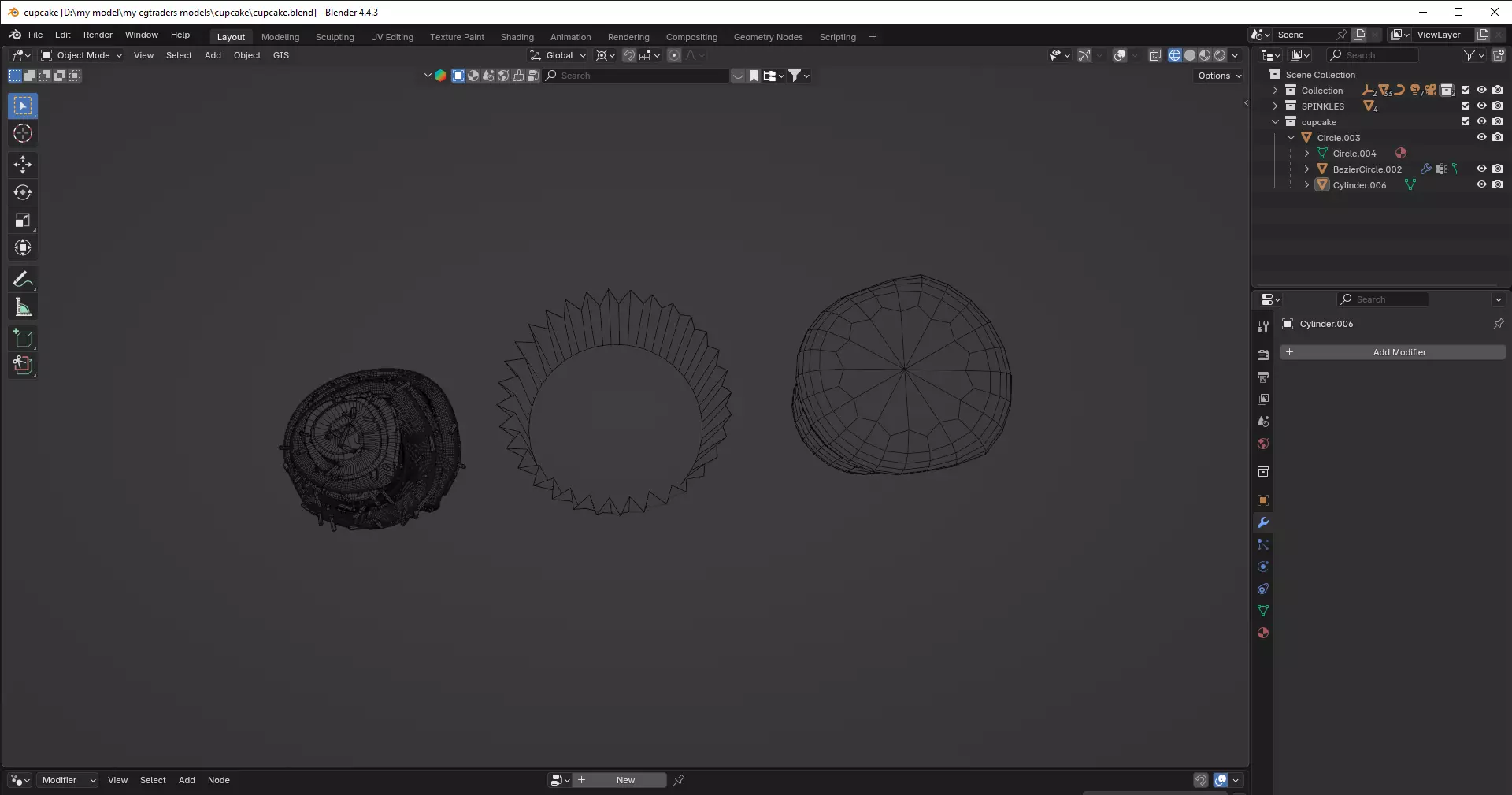Hide Cylinder.006 in the viewport
The image size is (1512, 795).
pos(1481,184)
